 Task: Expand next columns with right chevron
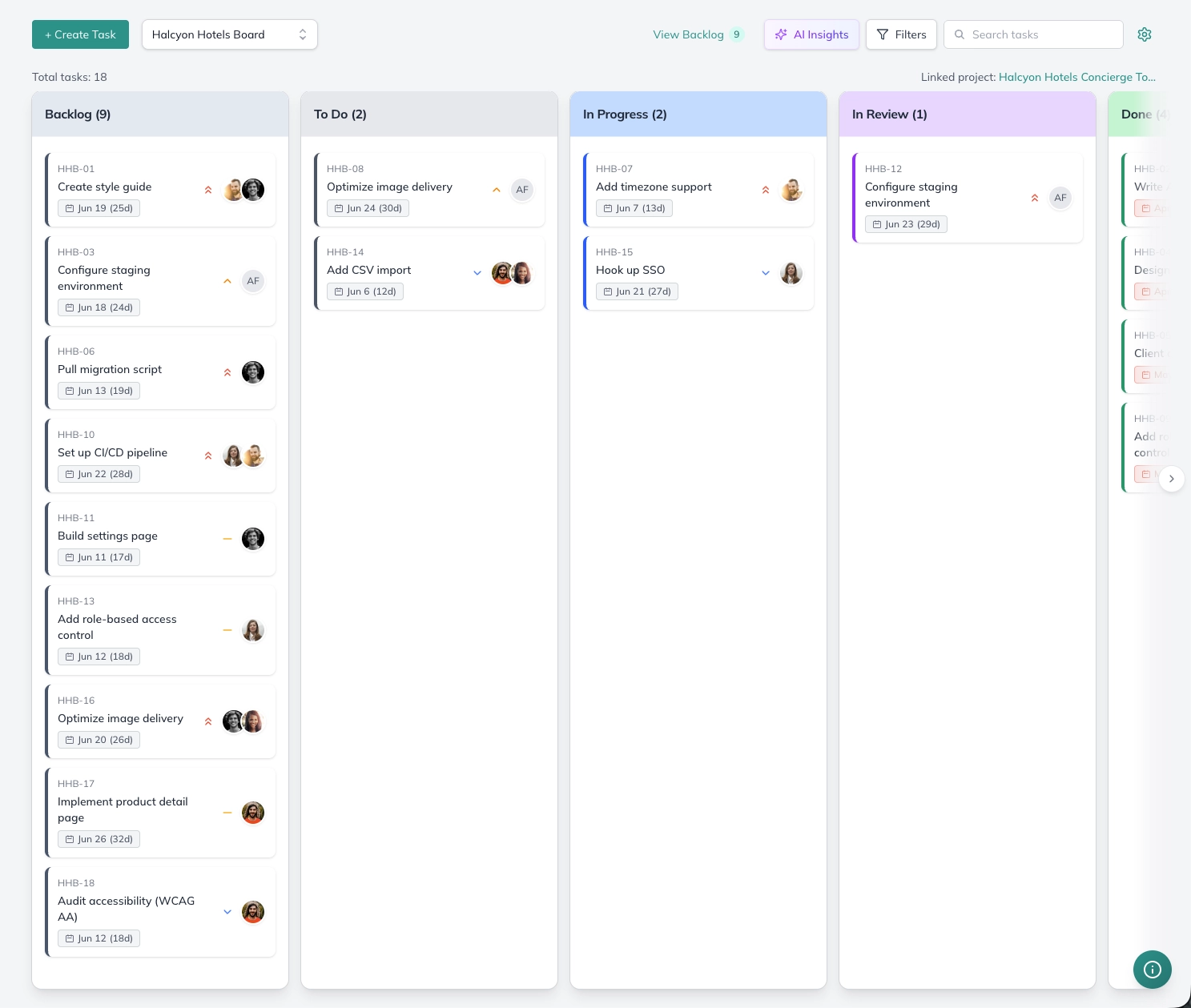click(1172, 479)
